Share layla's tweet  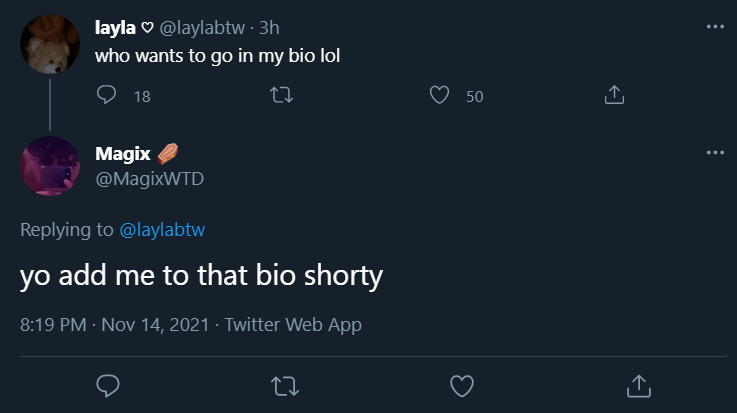coord(615,96)
